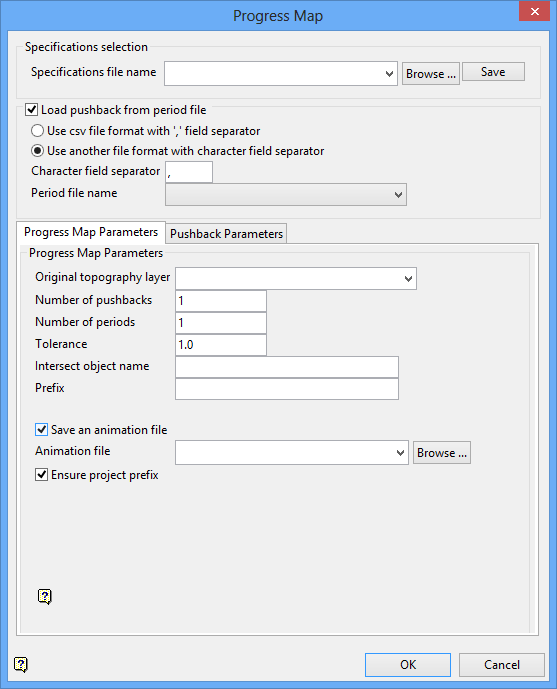Toggle the Save an animation file checkbox
The image size is (557, 689).
41,429
